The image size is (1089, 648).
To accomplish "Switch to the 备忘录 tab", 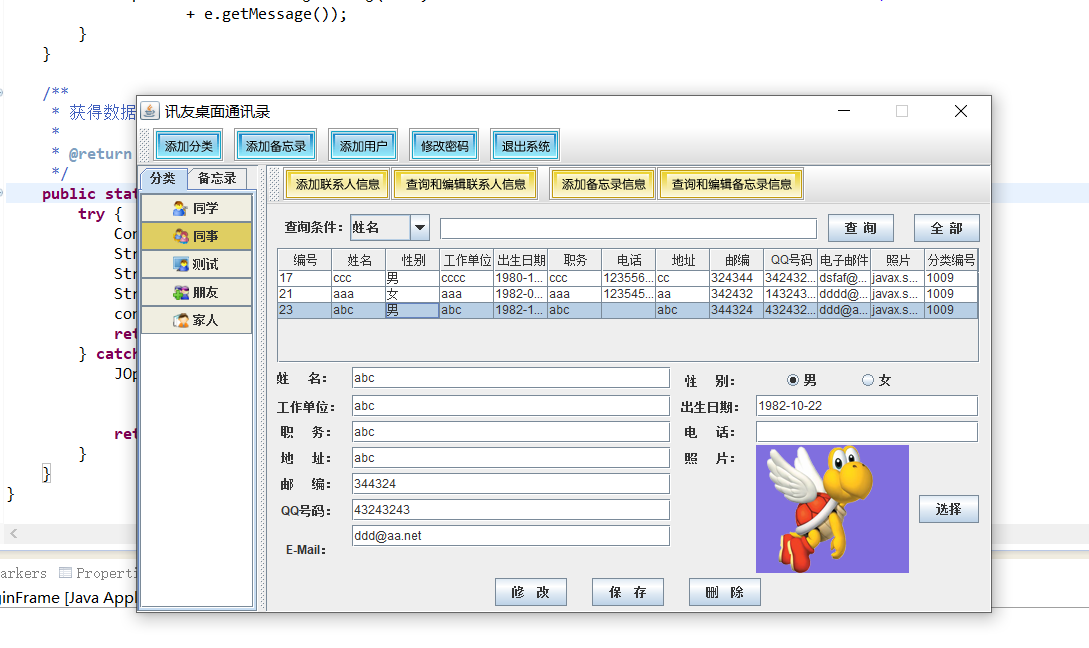I will [217, 179].
